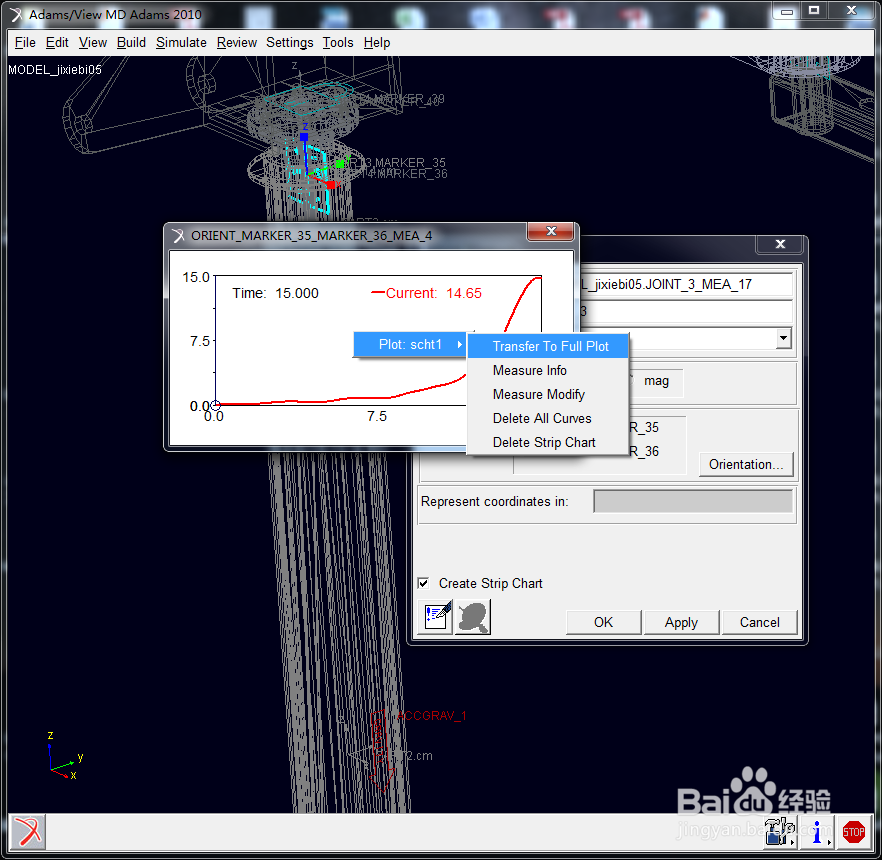This screenshot has height=860, width=882.
Task: Open the Settings menu
Action: 290,43
